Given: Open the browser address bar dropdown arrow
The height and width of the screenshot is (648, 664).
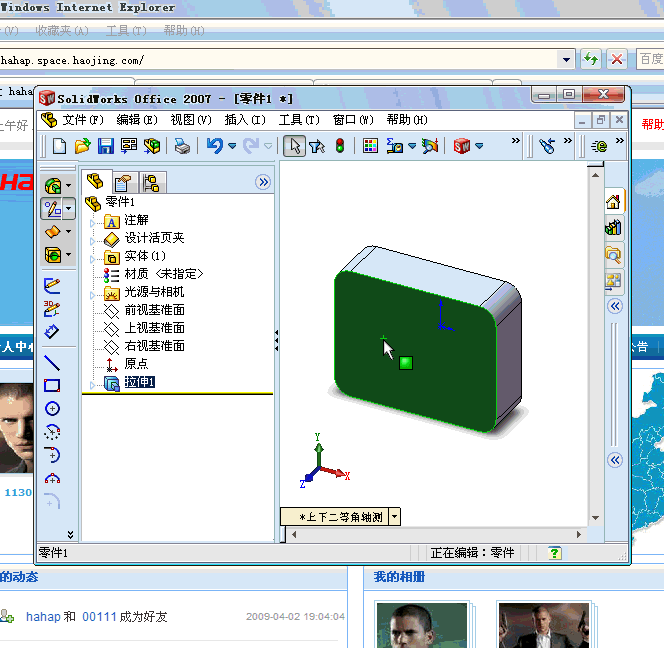Looking at the screenshot, I should 566,59.
